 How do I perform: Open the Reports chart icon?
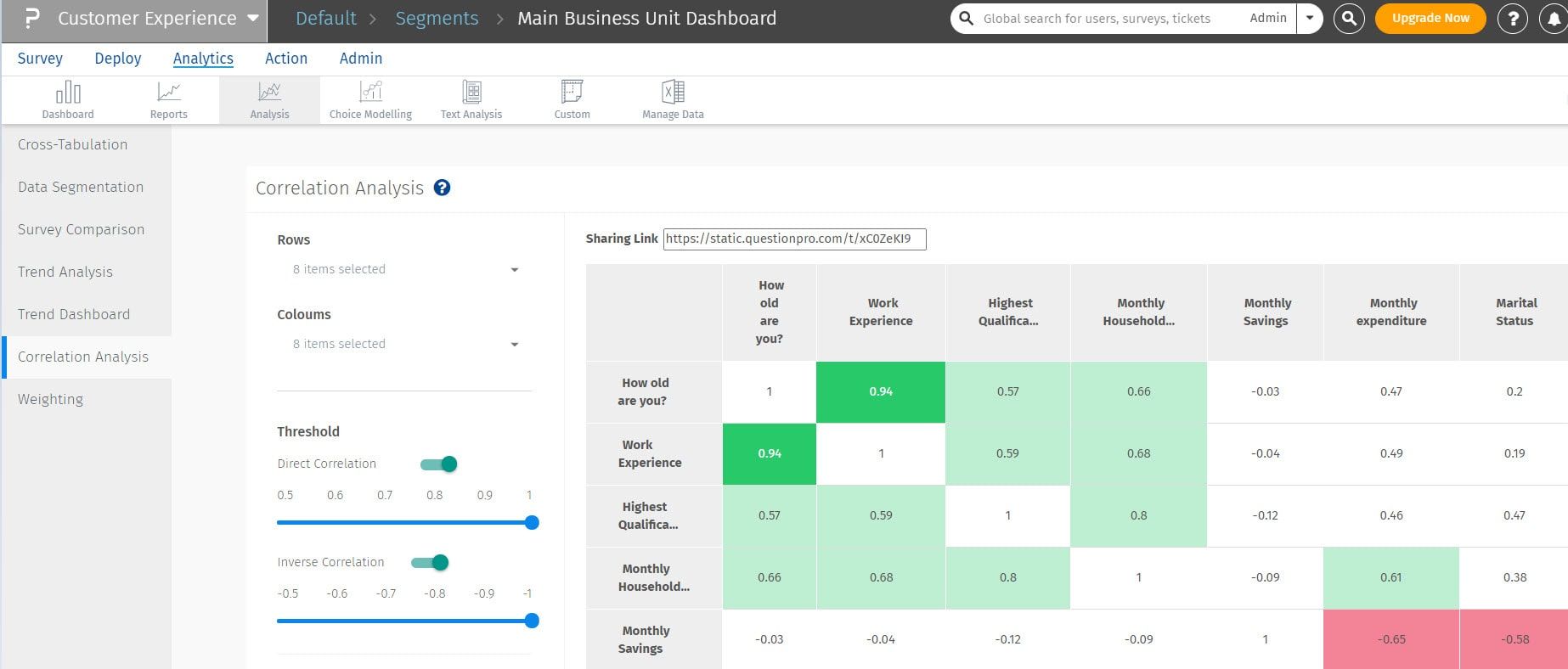tap(168, 93)
